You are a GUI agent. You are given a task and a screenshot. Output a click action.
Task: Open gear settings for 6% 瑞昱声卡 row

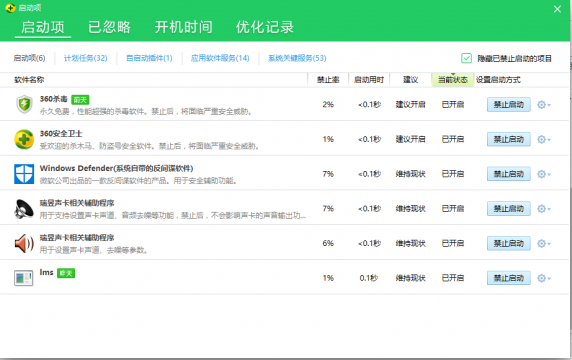point(544,243)
